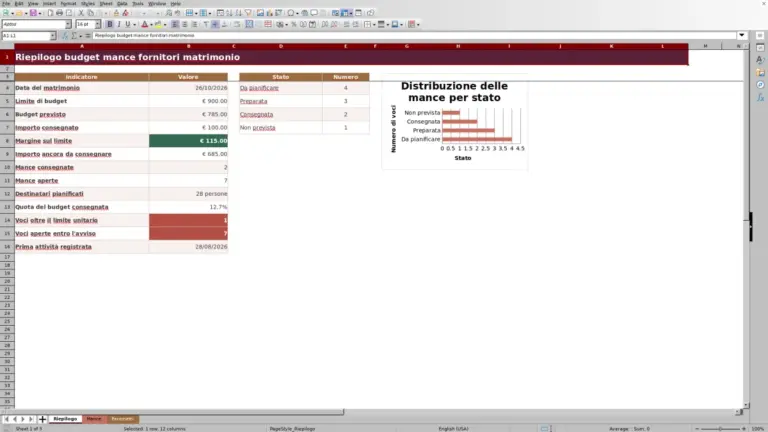Screen dimensions: 768x432
Task: Toggle Align left
Action: (175, 24)
